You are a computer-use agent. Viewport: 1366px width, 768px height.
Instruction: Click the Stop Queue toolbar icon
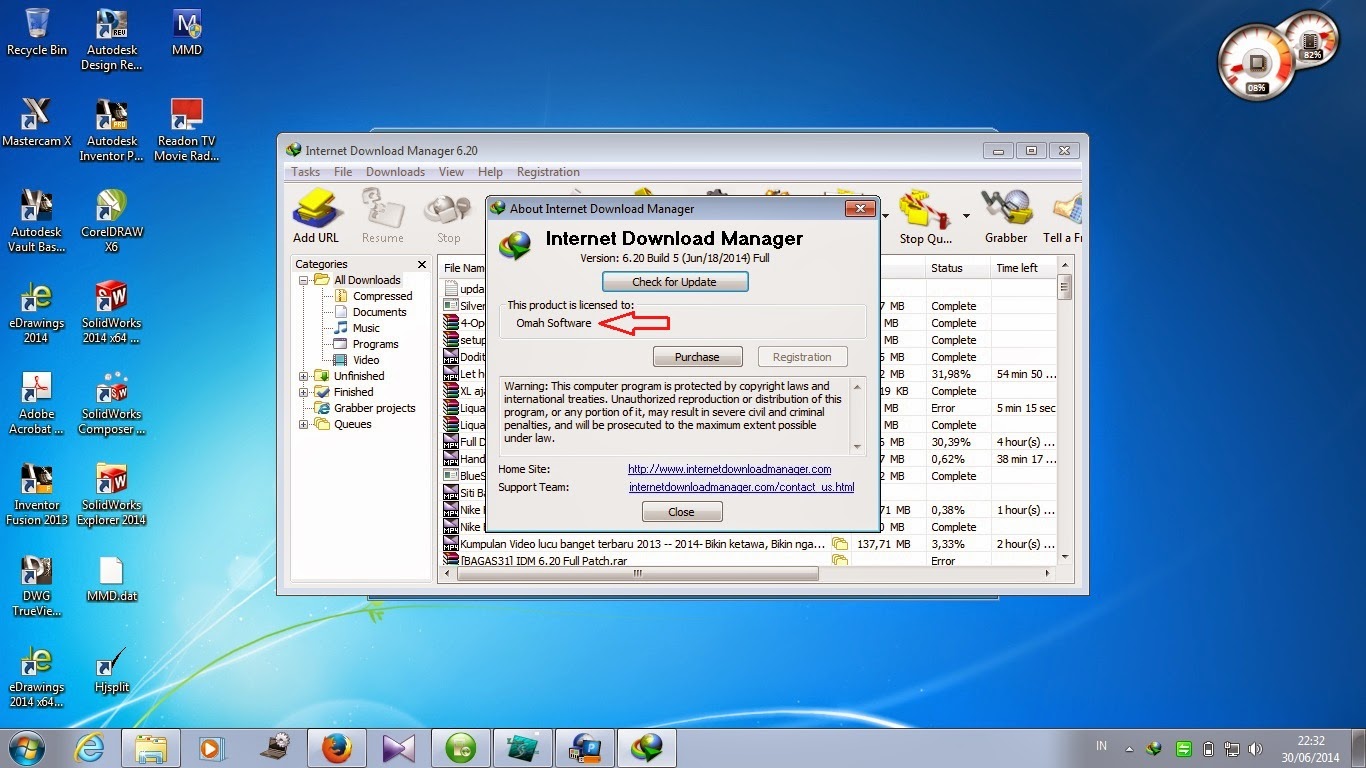point(925,217)
